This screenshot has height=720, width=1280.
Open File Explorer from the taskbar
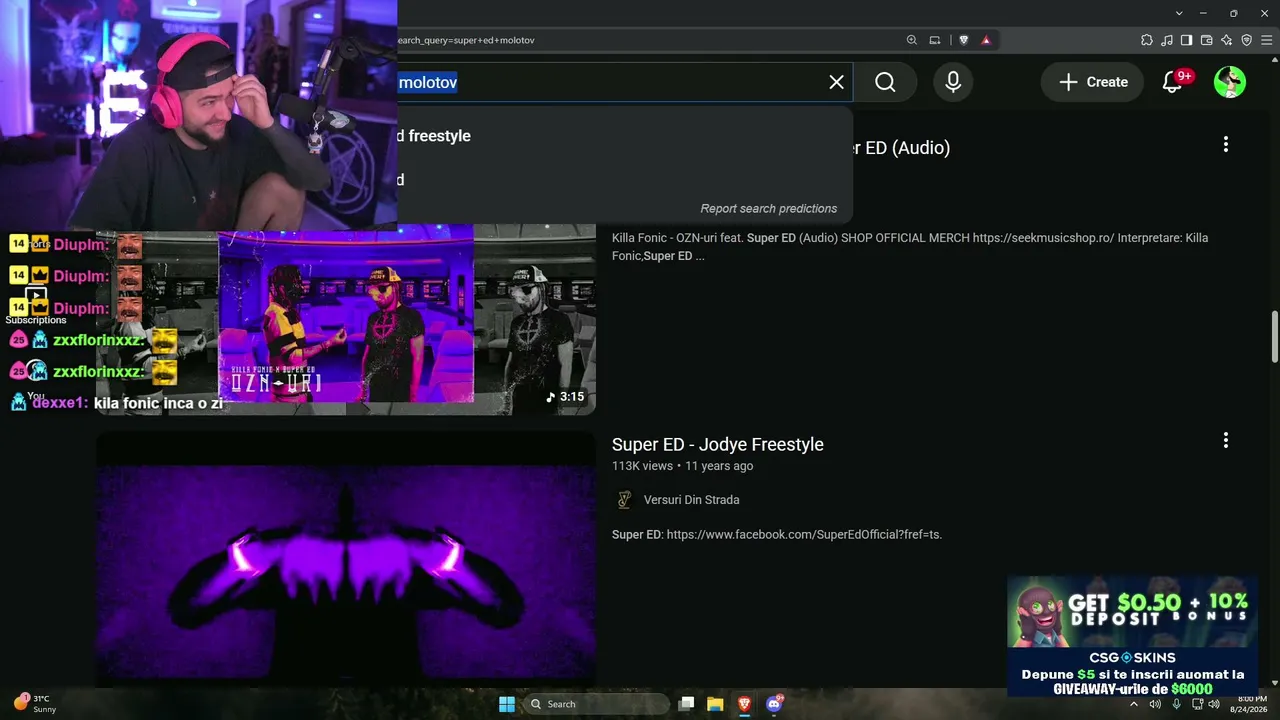(715, 704)
